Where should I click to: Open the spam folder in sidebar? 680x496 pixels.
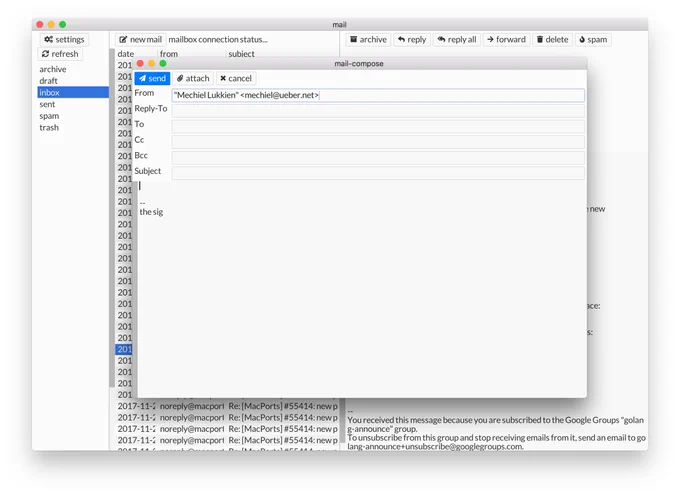tap(49, 116)
